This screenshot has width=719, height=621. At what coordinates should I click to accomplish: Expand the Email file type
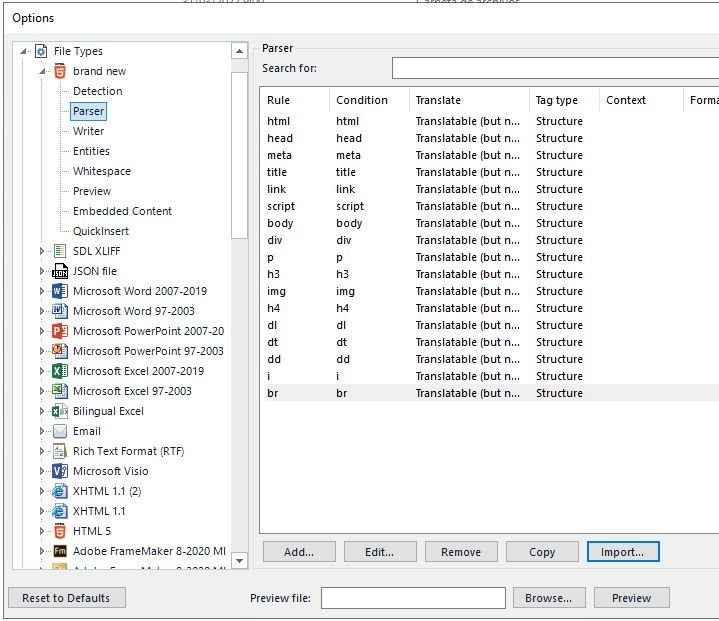(x=42, y=431)
